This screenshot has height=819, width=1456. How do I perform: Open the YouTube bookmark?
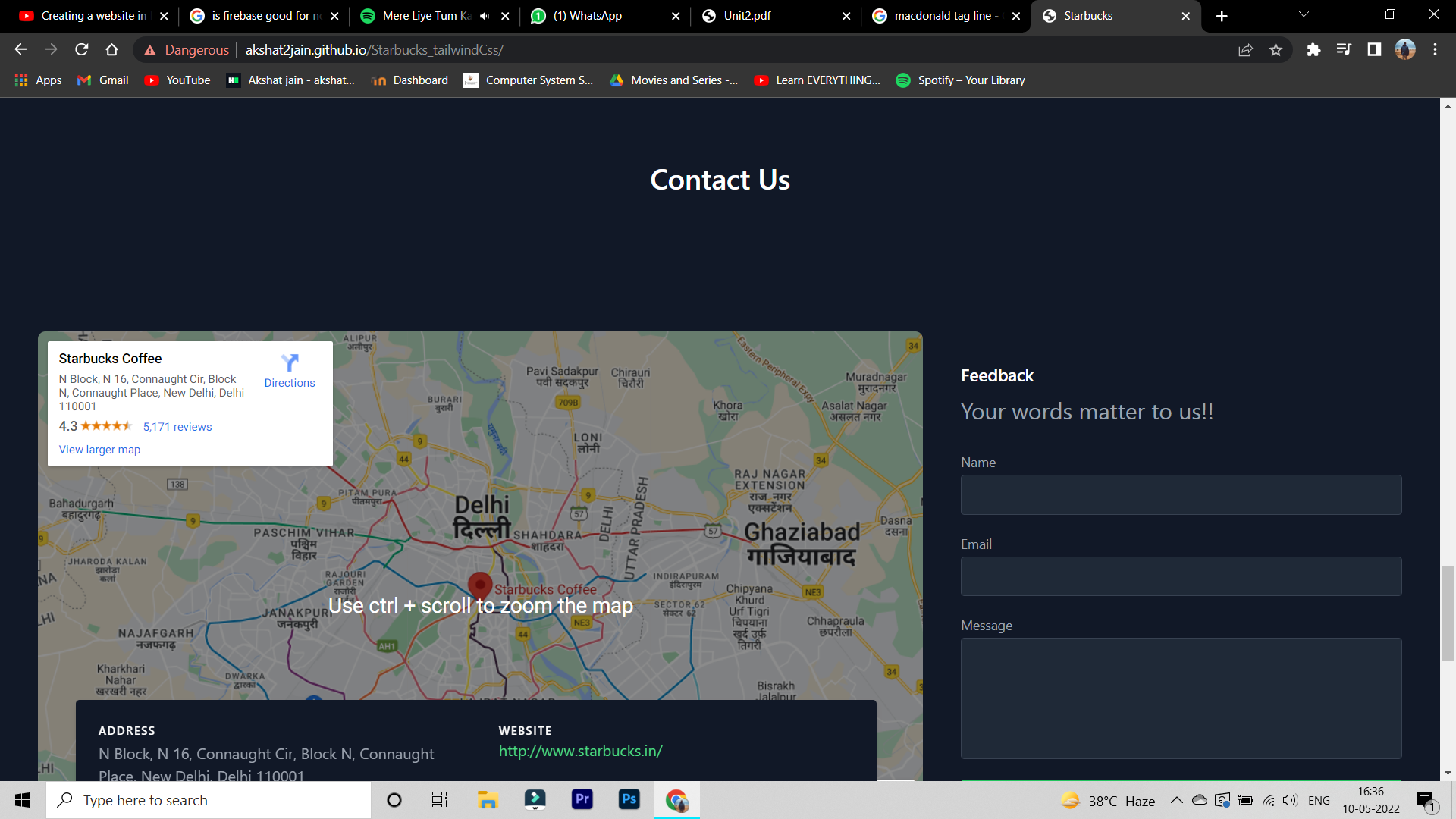point(176,80)
